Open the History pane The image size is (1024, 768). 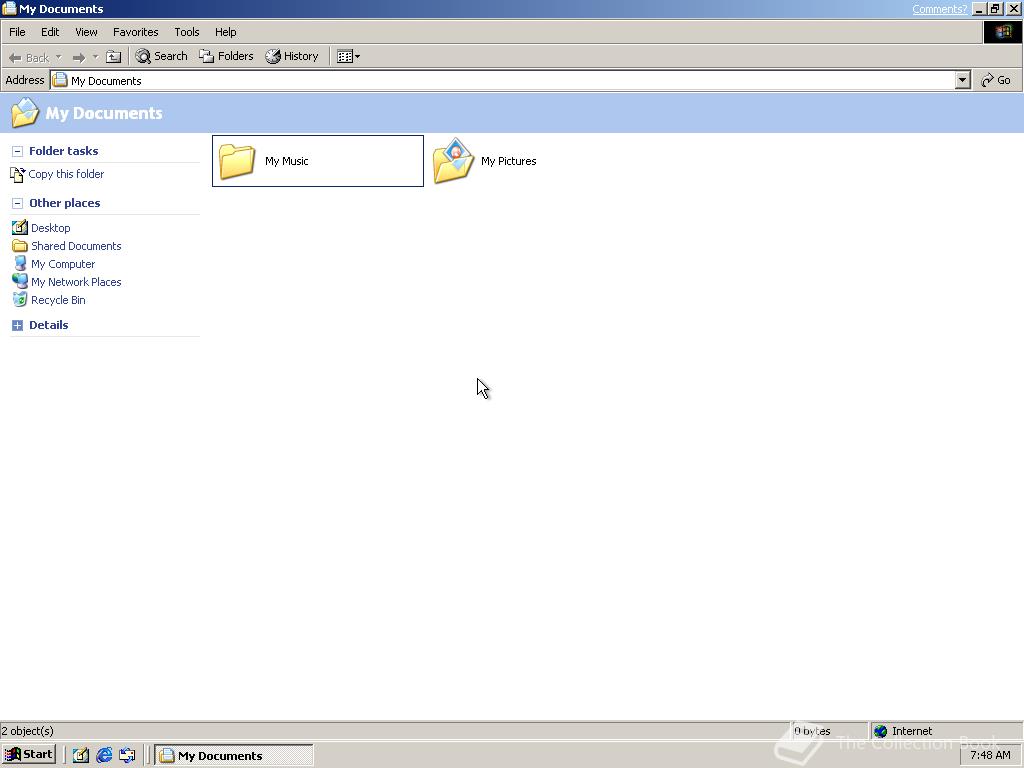(x=292, y=56)
